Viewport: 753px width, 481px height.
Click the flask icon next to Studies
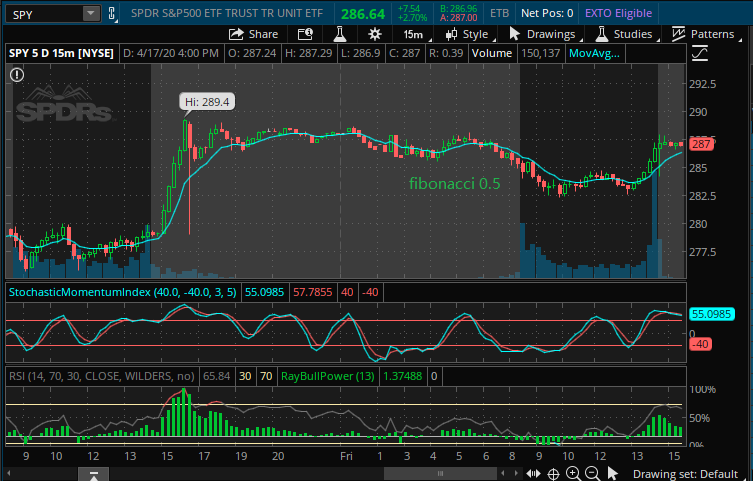[x=601, y=34]
